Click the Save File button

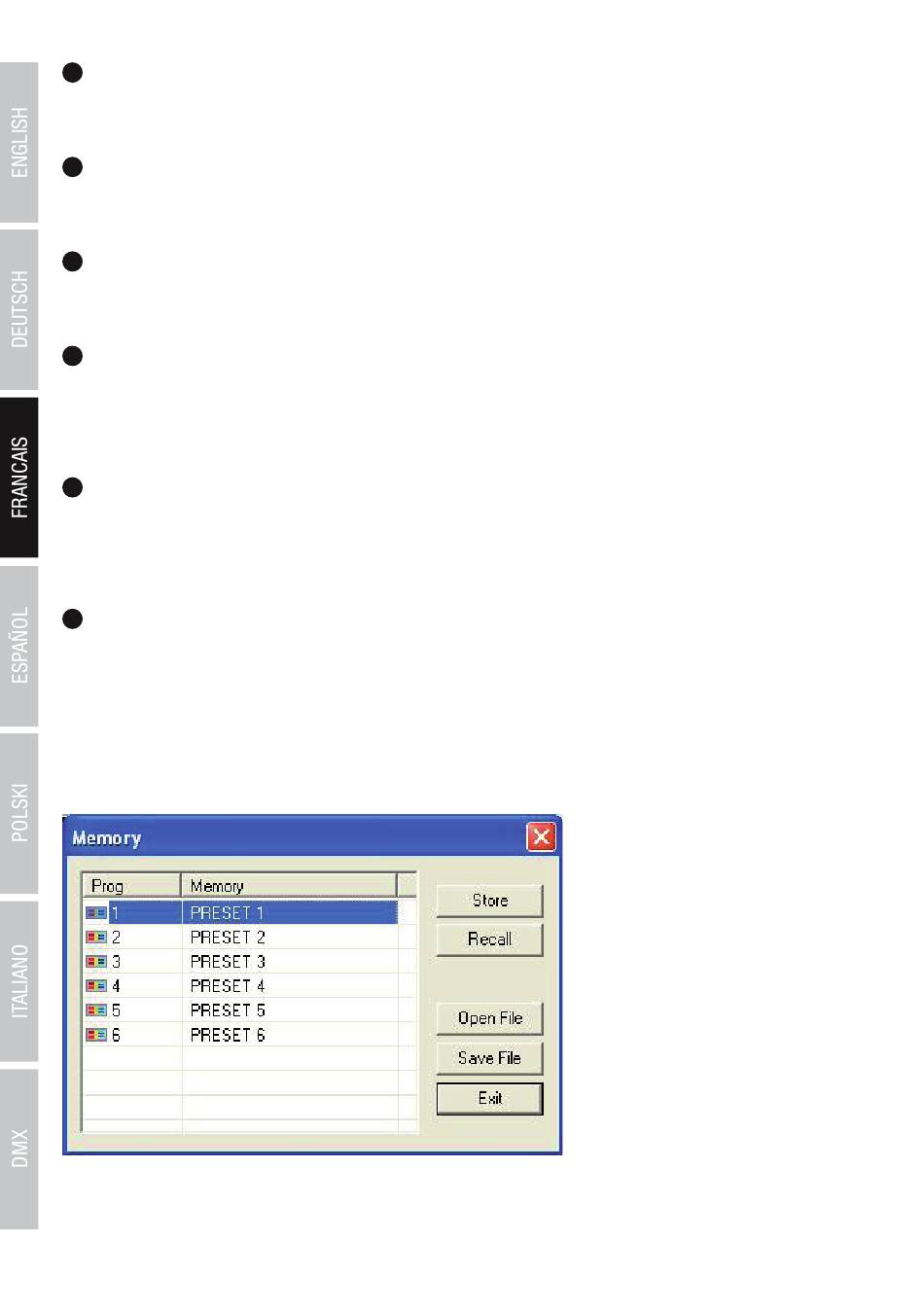[489, 1058]
